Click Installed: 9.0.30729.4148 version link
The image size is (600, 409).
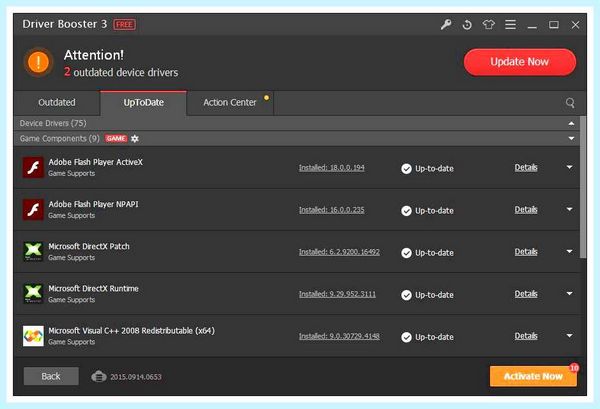coord(339,336)
